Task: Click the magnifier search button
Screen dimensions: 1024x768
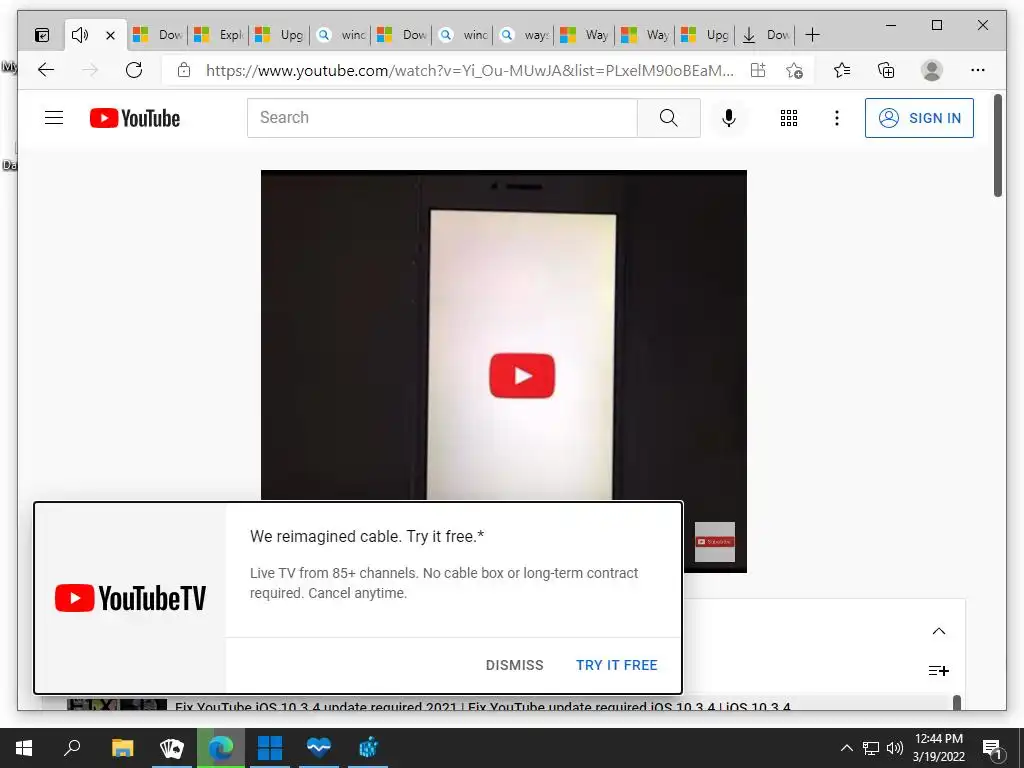Action: click(669, 118)
